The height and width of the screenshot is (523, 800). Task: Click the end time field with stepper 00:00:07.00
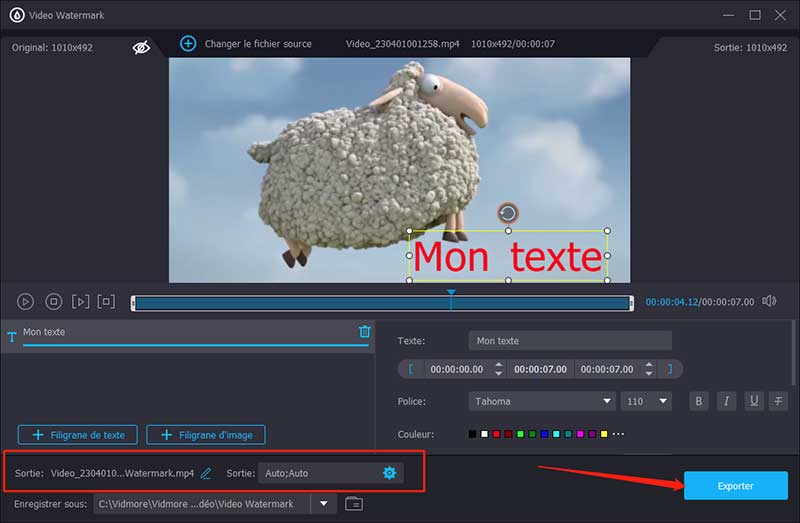tap(607, 369)
